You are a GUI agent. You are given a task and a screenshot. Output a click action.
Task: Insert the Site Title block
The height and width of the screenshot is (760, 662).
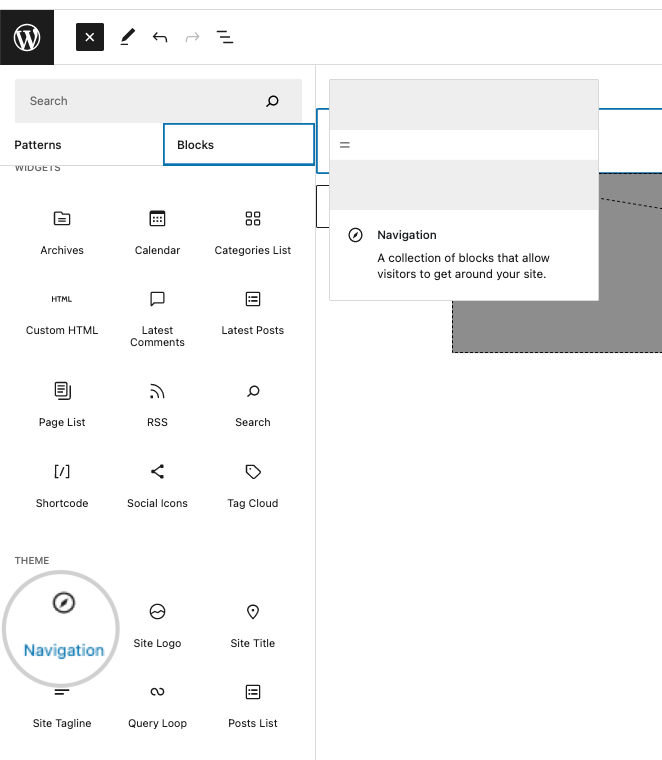[252, 626]
